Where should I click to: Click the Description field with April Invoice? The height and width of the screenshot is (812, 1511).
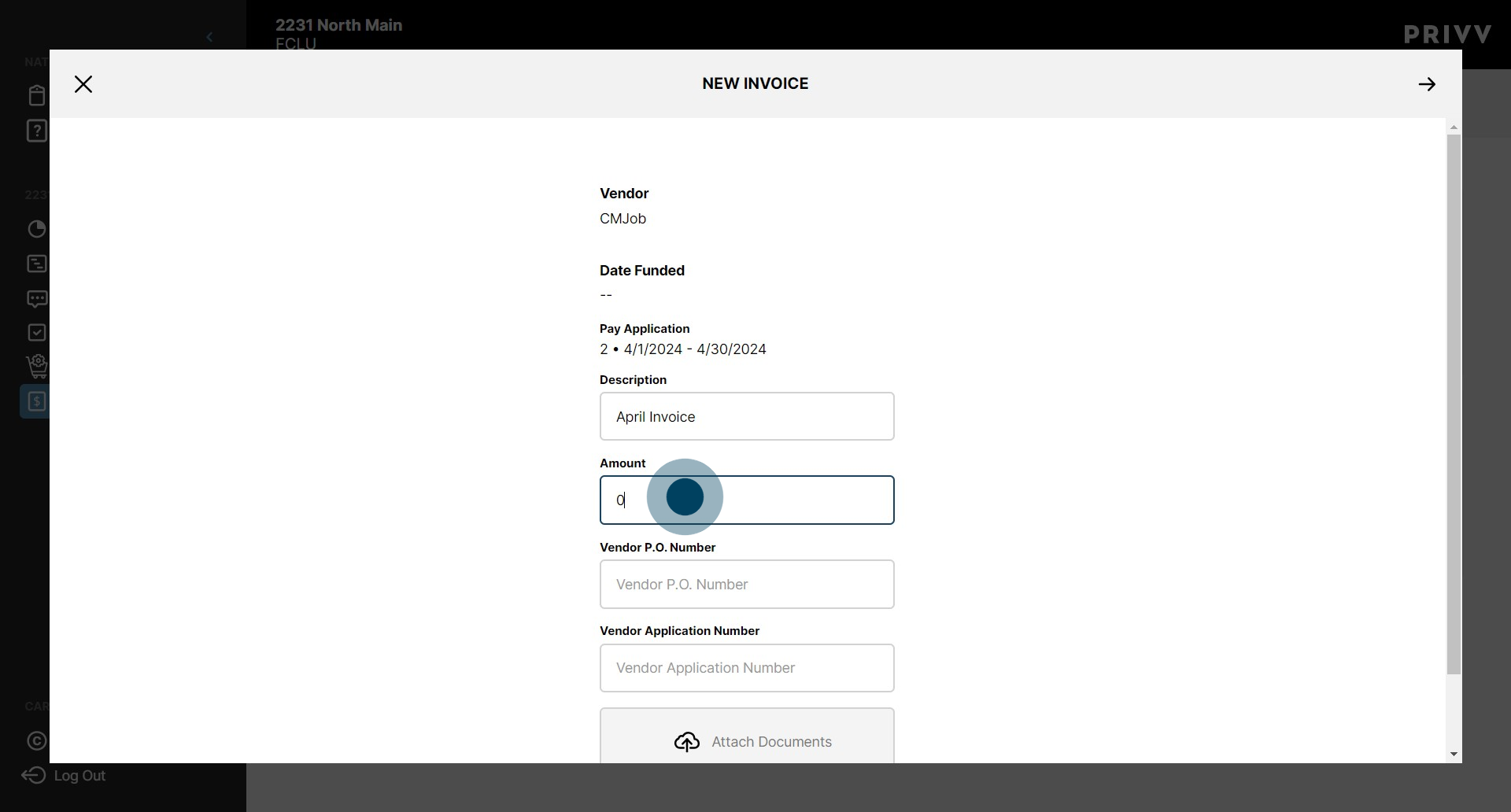(747, 416)
